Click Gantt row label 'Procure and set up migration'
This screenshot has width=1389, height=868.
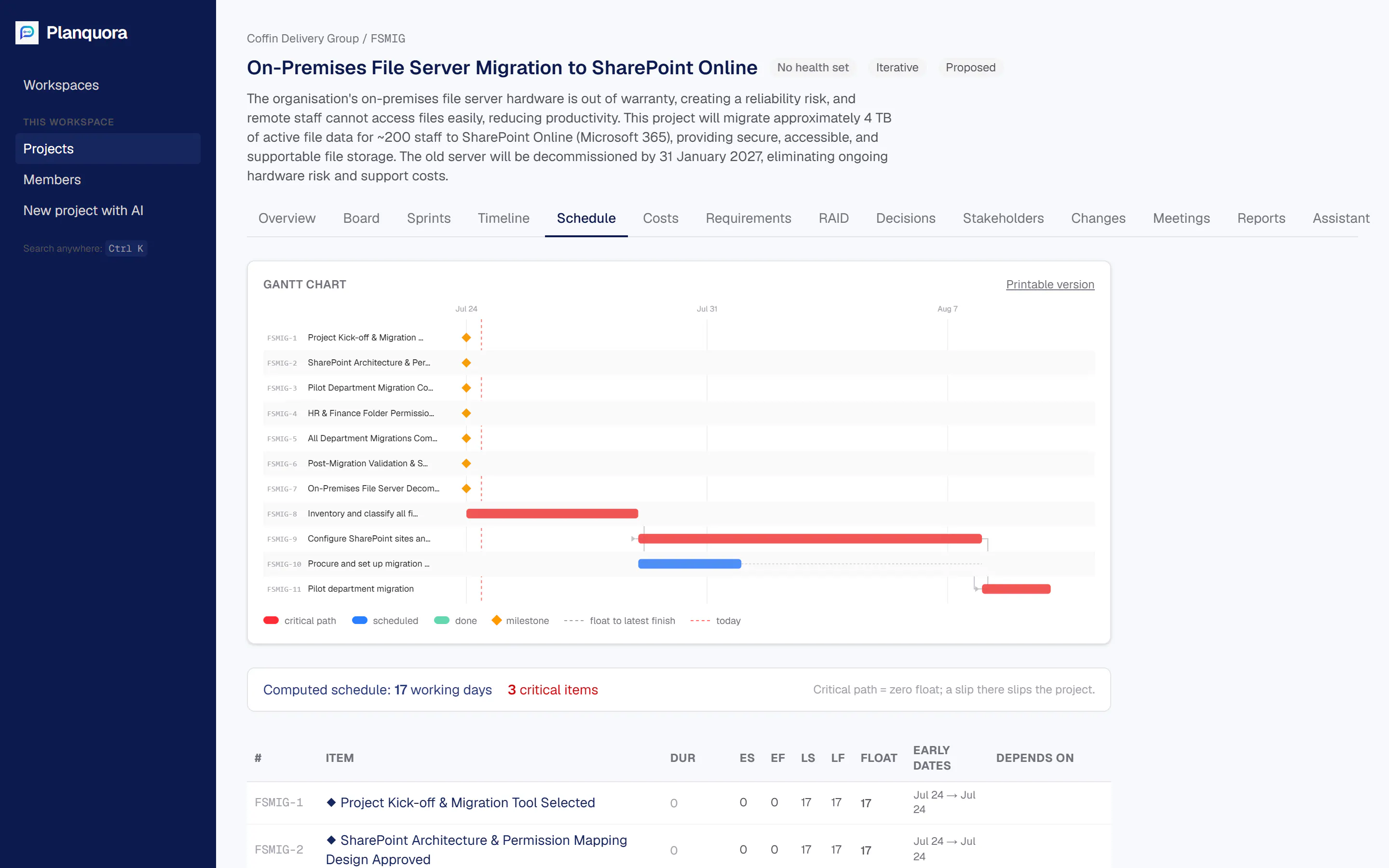[368, 564]
